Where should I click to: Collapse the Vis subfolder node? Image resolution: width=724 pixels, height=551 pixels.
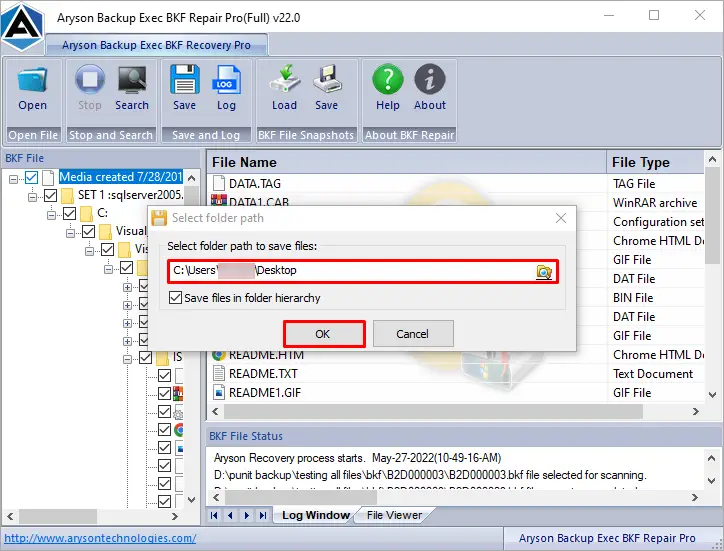[x=89, y=251]
